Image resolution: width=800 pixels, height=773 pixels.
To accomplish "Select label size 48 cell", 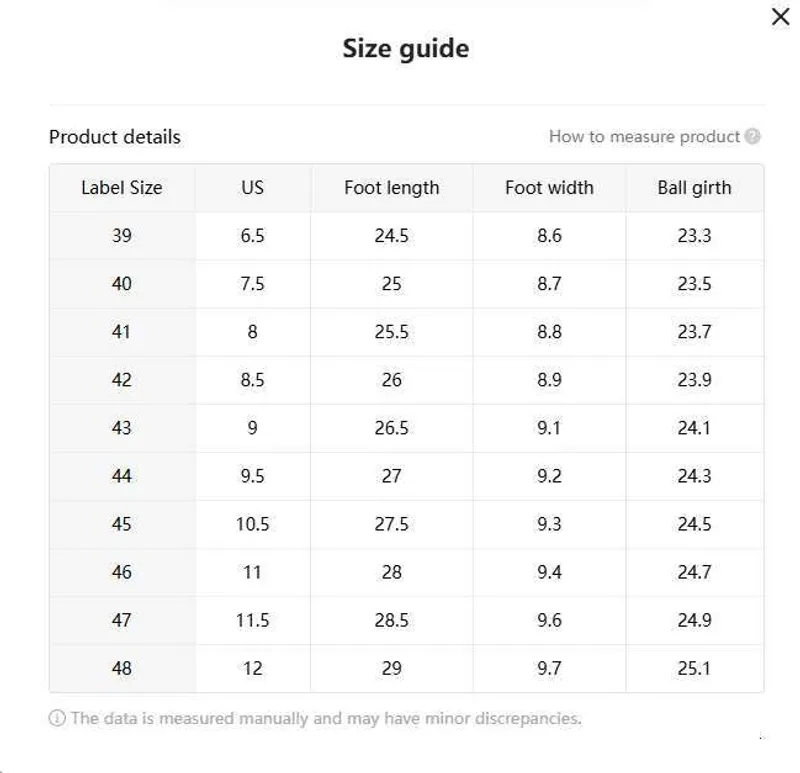I will tap(122, 668).
